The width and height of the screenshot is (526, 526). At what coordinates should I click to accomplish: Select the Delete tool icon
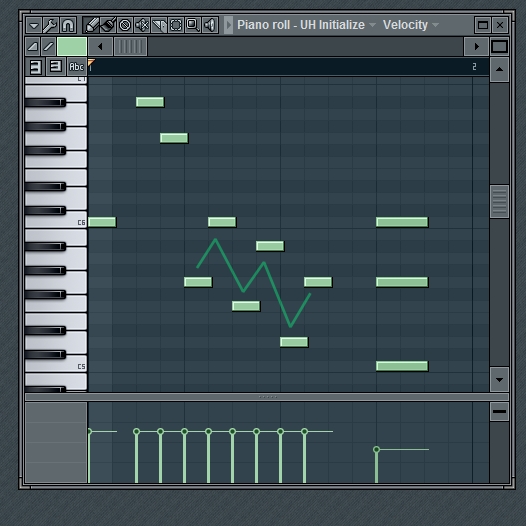(x=125, y=25)
